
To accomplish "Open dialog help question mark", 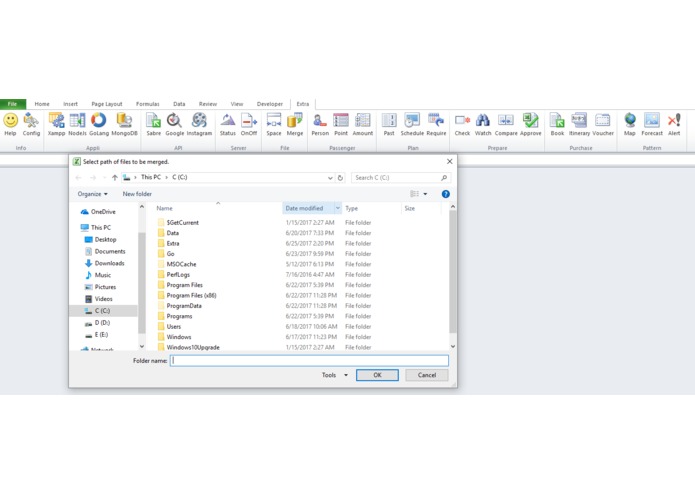I will click(445, 194).
